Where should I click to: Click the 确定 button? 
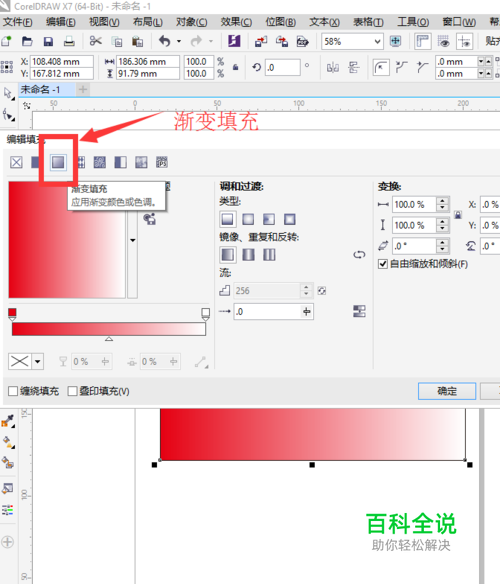tap(447, 391)
